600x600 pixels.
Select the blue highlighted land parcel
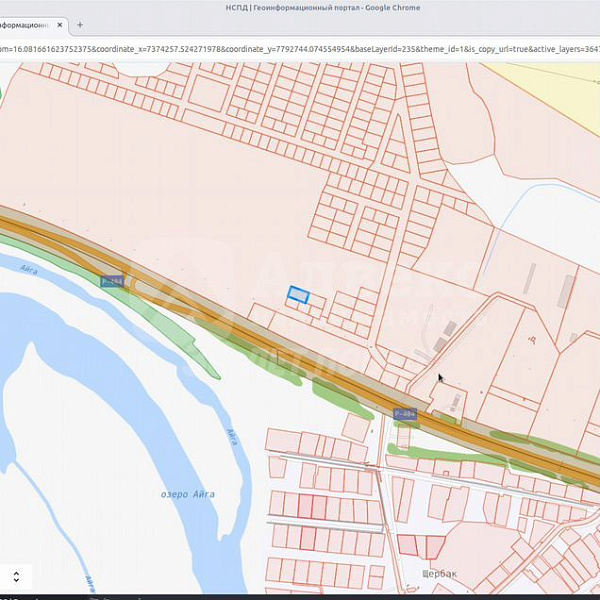[298, 294]
